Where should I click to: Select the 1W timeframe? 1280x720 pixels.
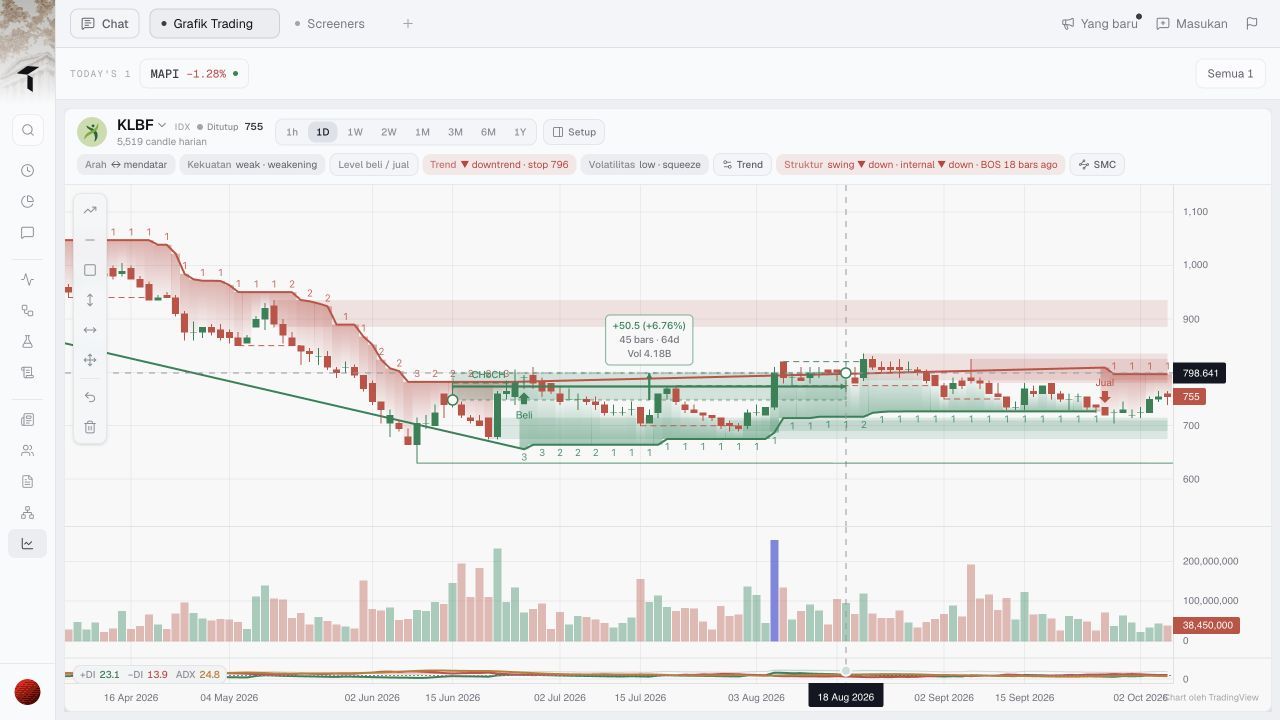[355, 132]
